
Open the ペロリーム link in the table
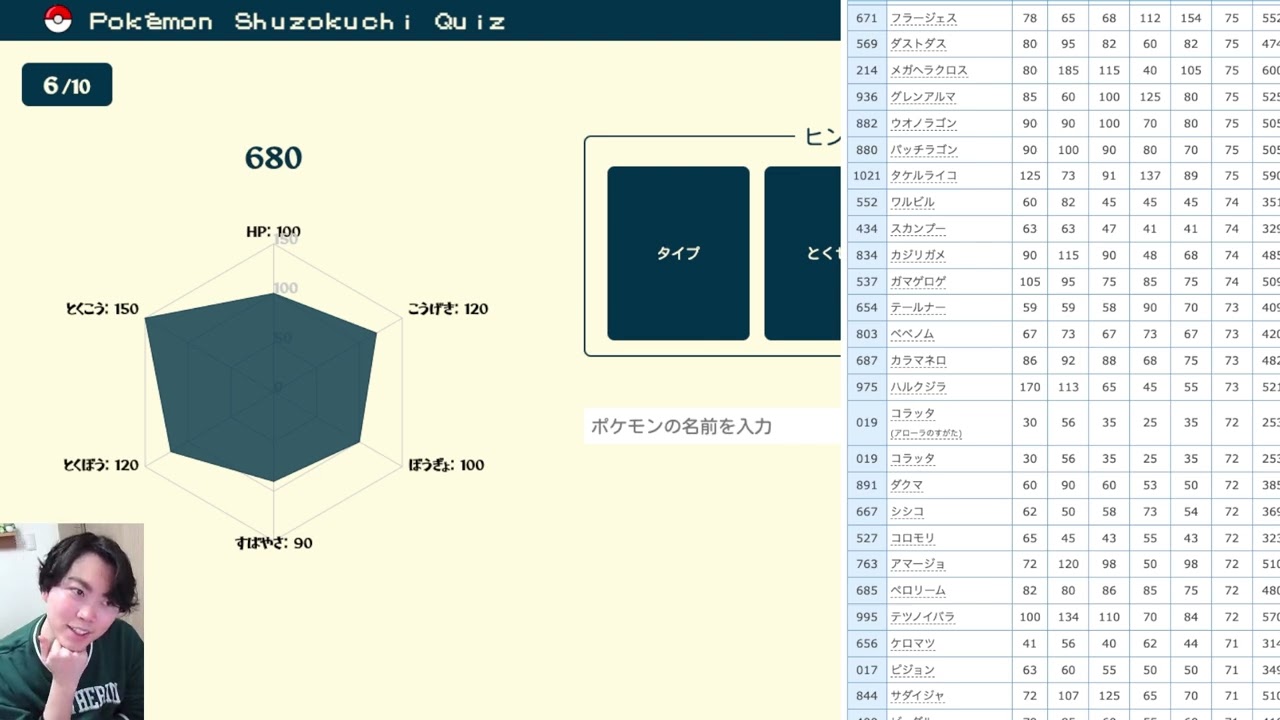click(x=918, y=590)
